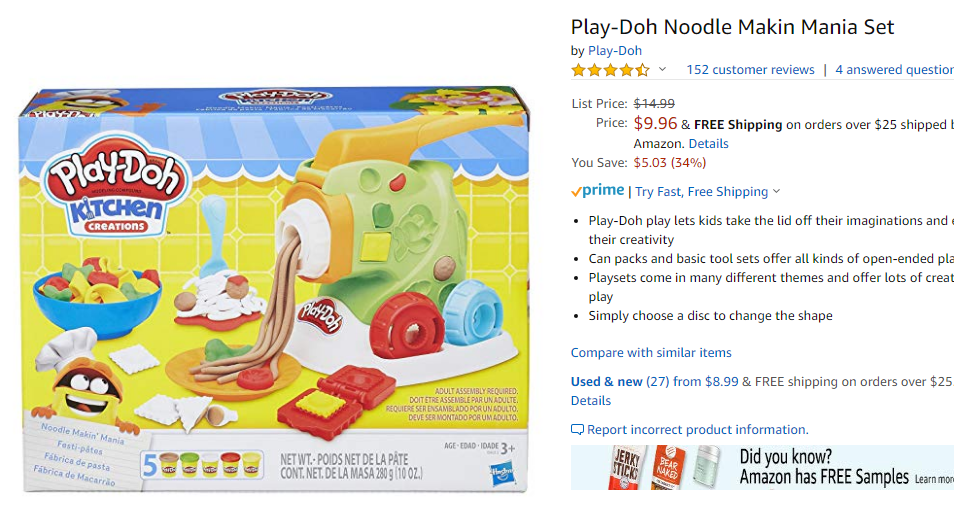The width and height of the screenshot is (954, 510).
Task: Click Report incorrect product information
Action: tap(697, 430)
